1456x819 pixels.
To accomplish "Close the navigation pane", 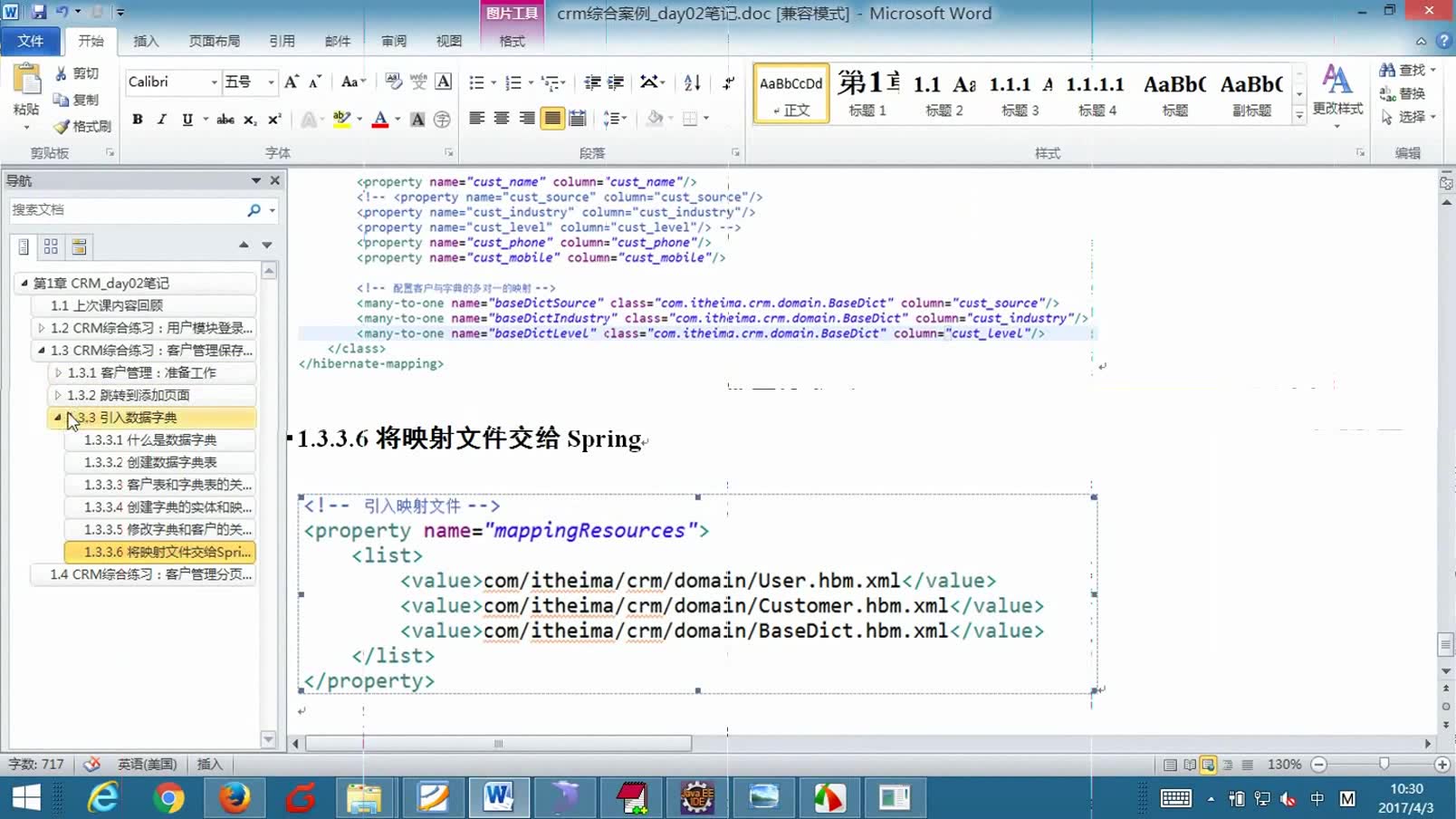I will tap(275, 180).
